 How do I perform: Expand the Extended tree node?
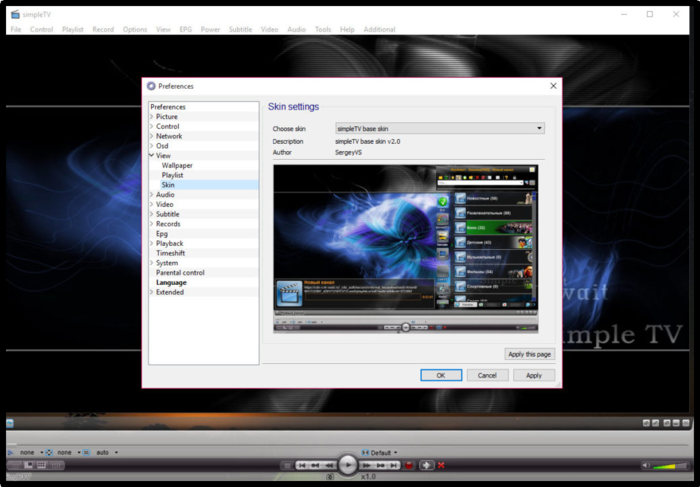pyautogui.click(x=152, y=292)
